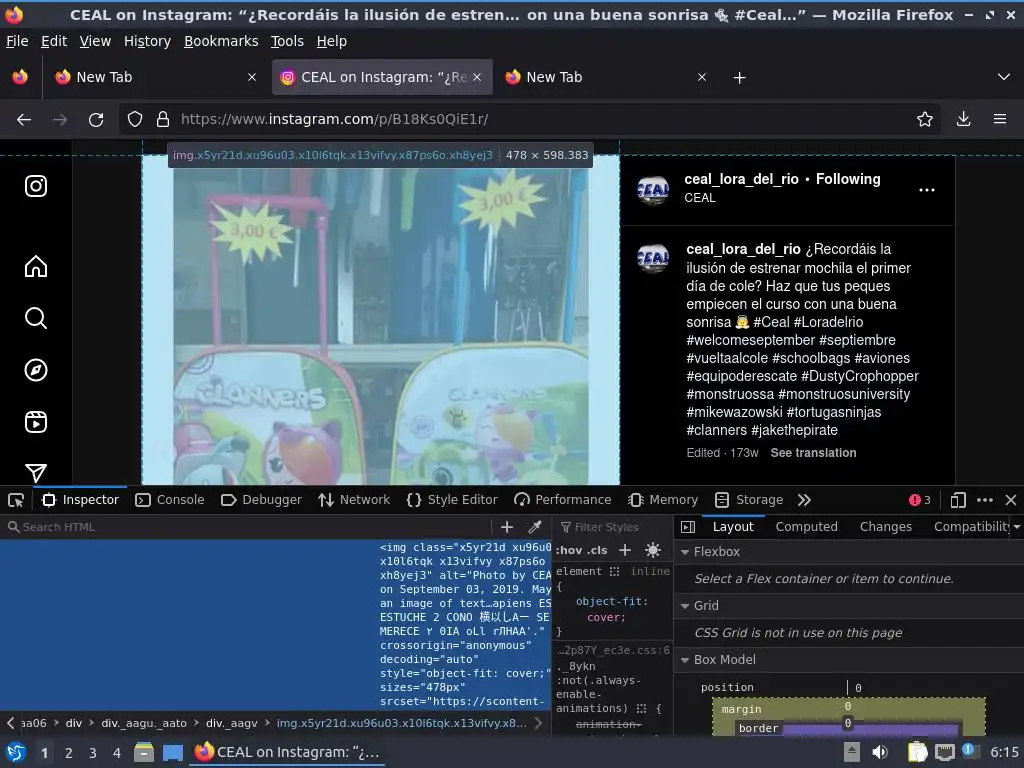Switch to workspace 2 in taskbar
The height and width of the screenshot is (768, 1024).
click(69, 753)
